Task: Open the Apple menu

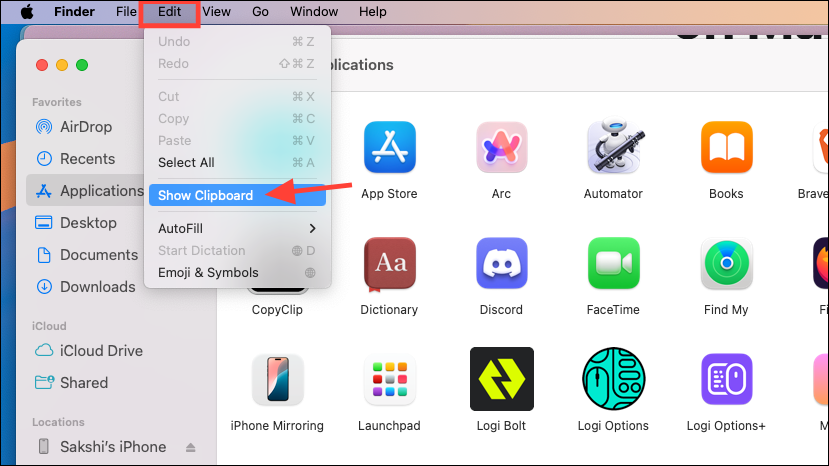Action: coord(27,11)
